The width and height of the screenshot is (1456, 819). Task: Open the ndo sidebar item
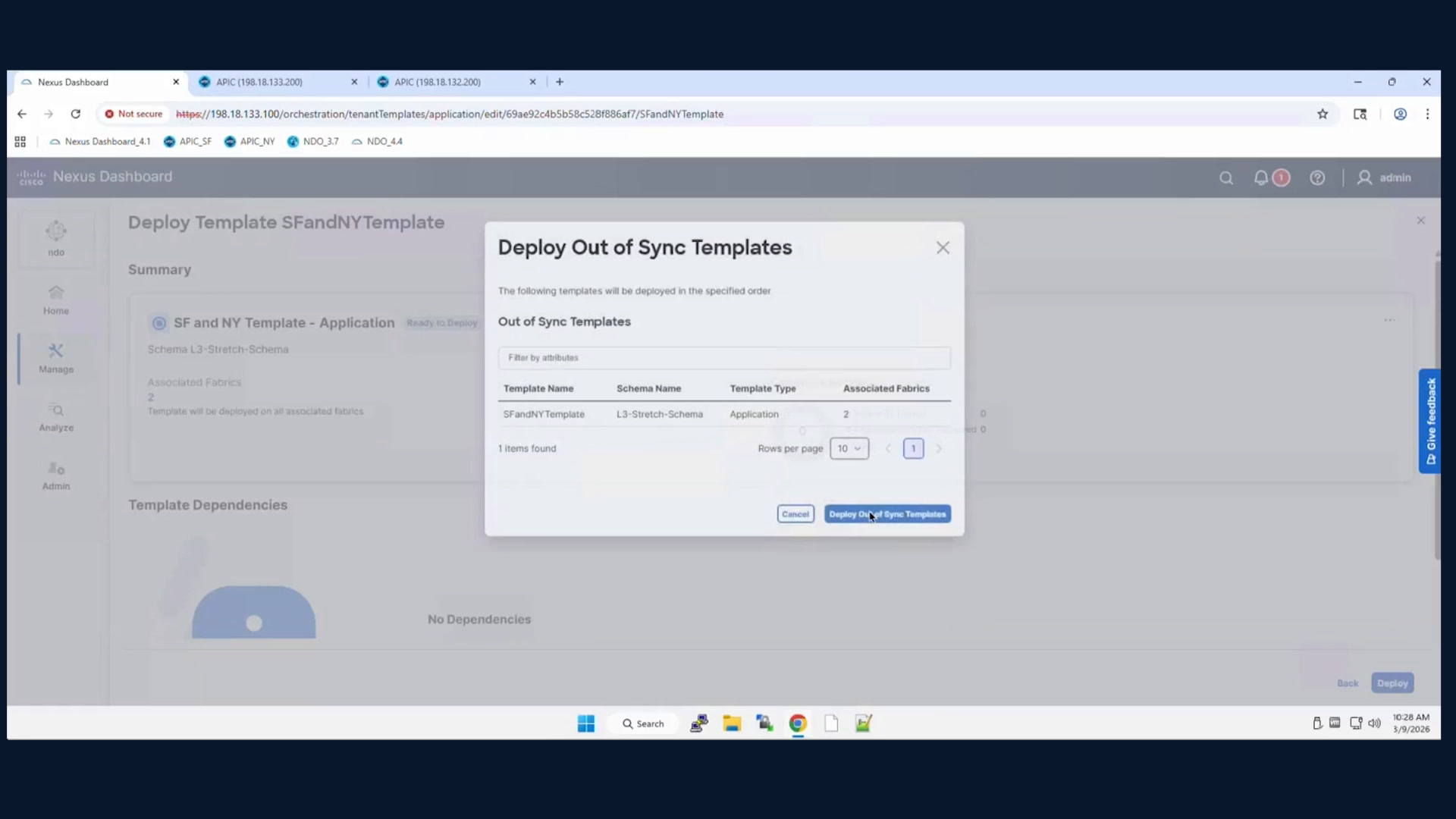point(56,239)
